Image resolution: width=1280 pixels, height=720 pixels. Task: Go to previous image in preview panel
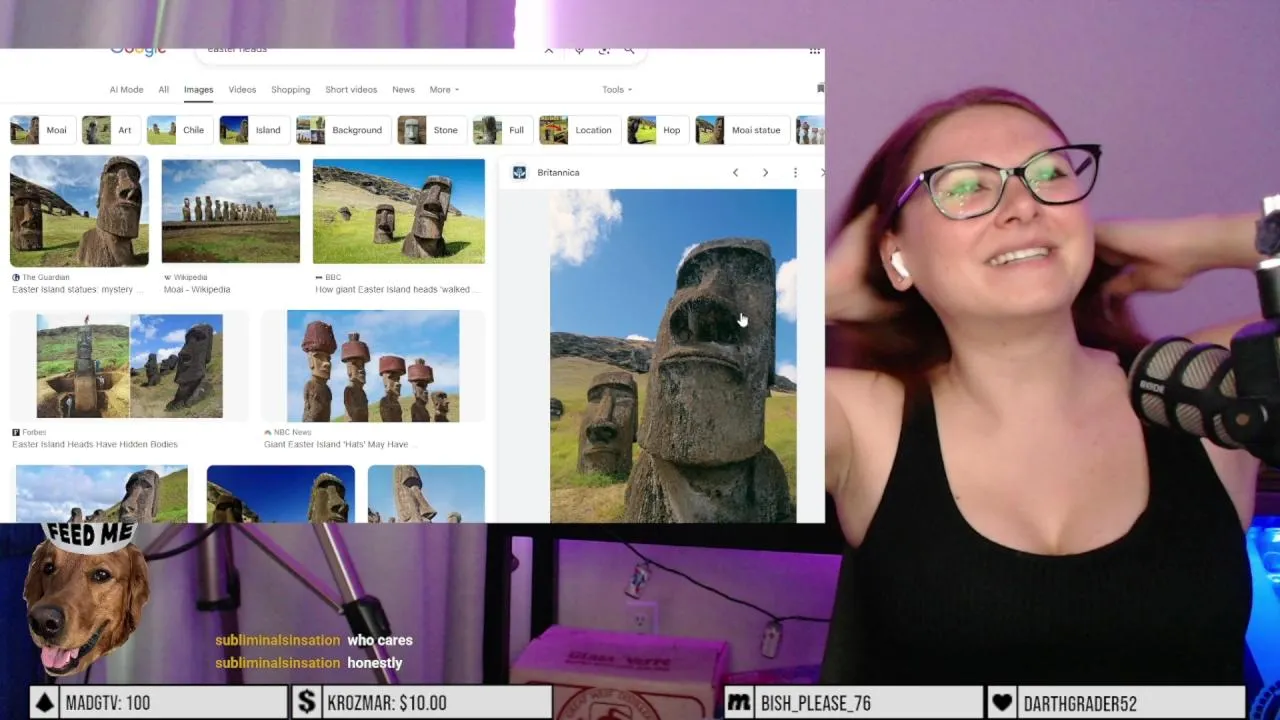click(x=735, y=173)
